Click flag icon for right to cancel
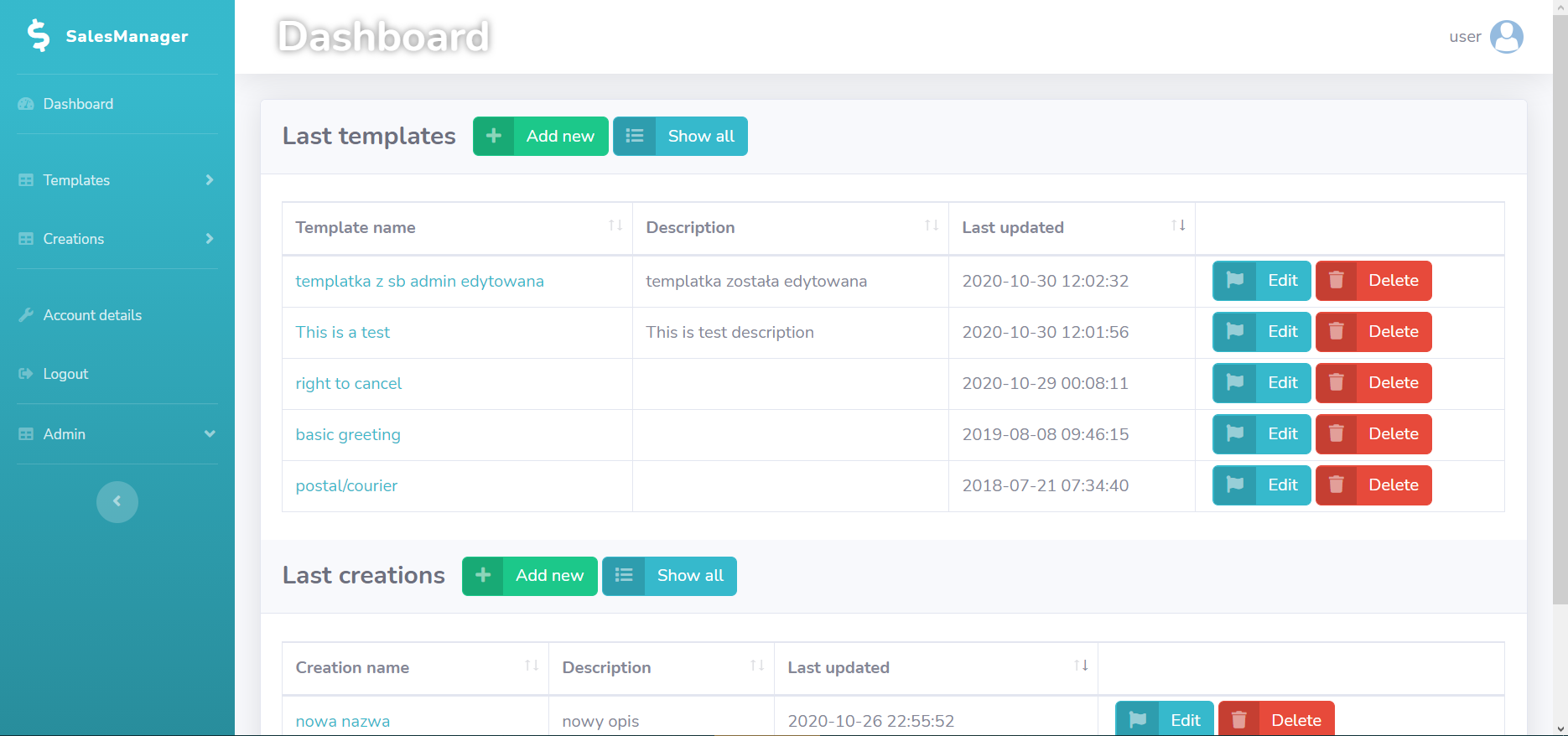The image size is (1568, 736). point(1235,383)
